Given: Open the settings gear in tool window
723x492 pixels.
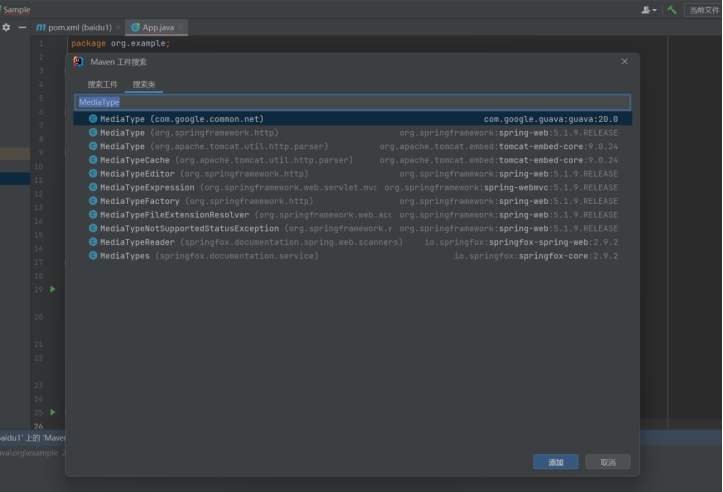Looking at the screenshot, I should [x=6, y=28].
